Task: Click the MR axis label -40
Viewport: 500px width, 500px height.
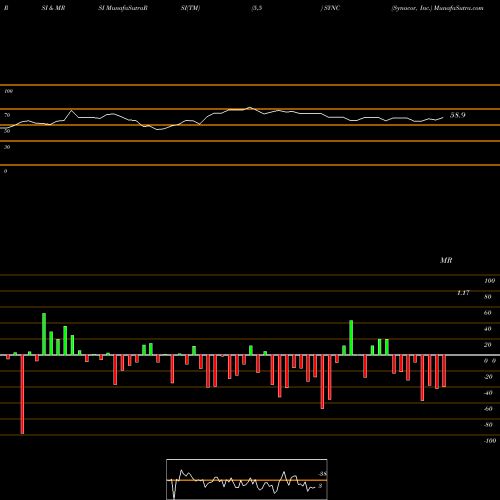Action: pyautogui.click(x=488, y=393)
